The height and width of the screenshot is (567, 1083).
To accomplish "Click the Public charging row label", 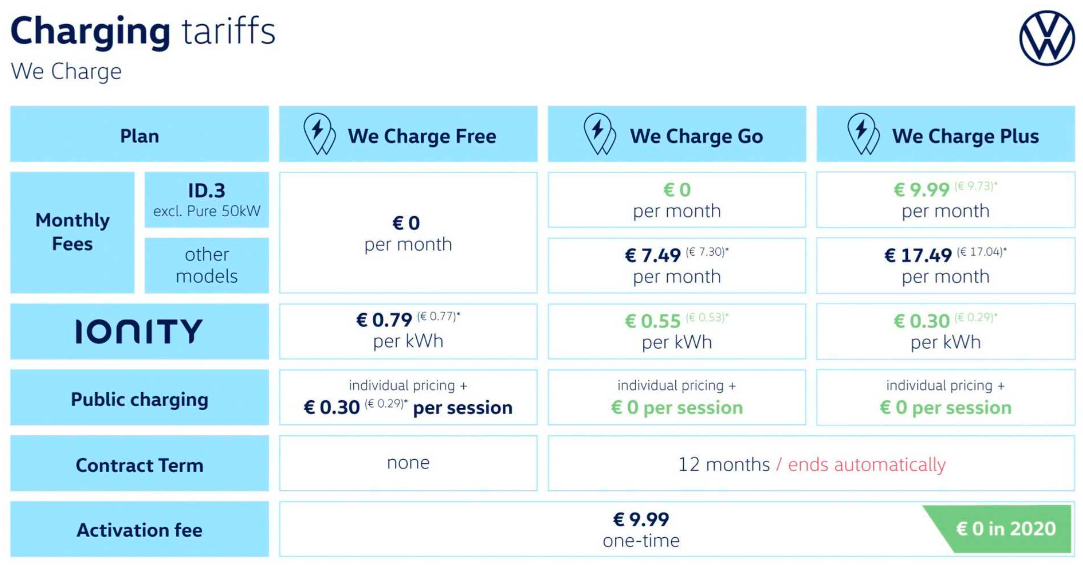I will tap(140, 398).
